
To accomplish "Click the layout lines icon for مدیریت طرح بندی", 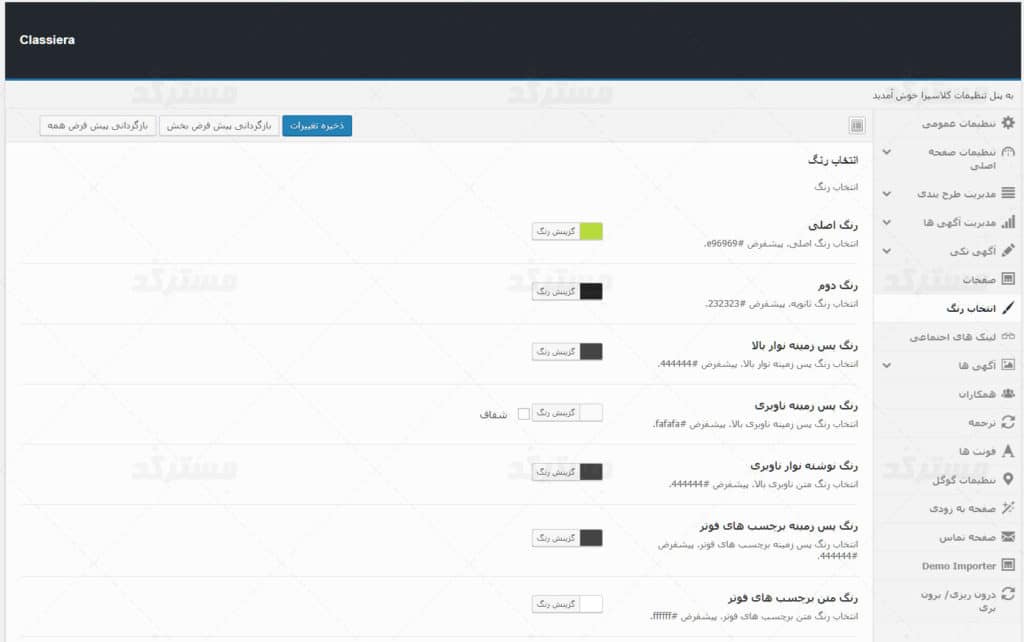I will [x=1008, y=193].
